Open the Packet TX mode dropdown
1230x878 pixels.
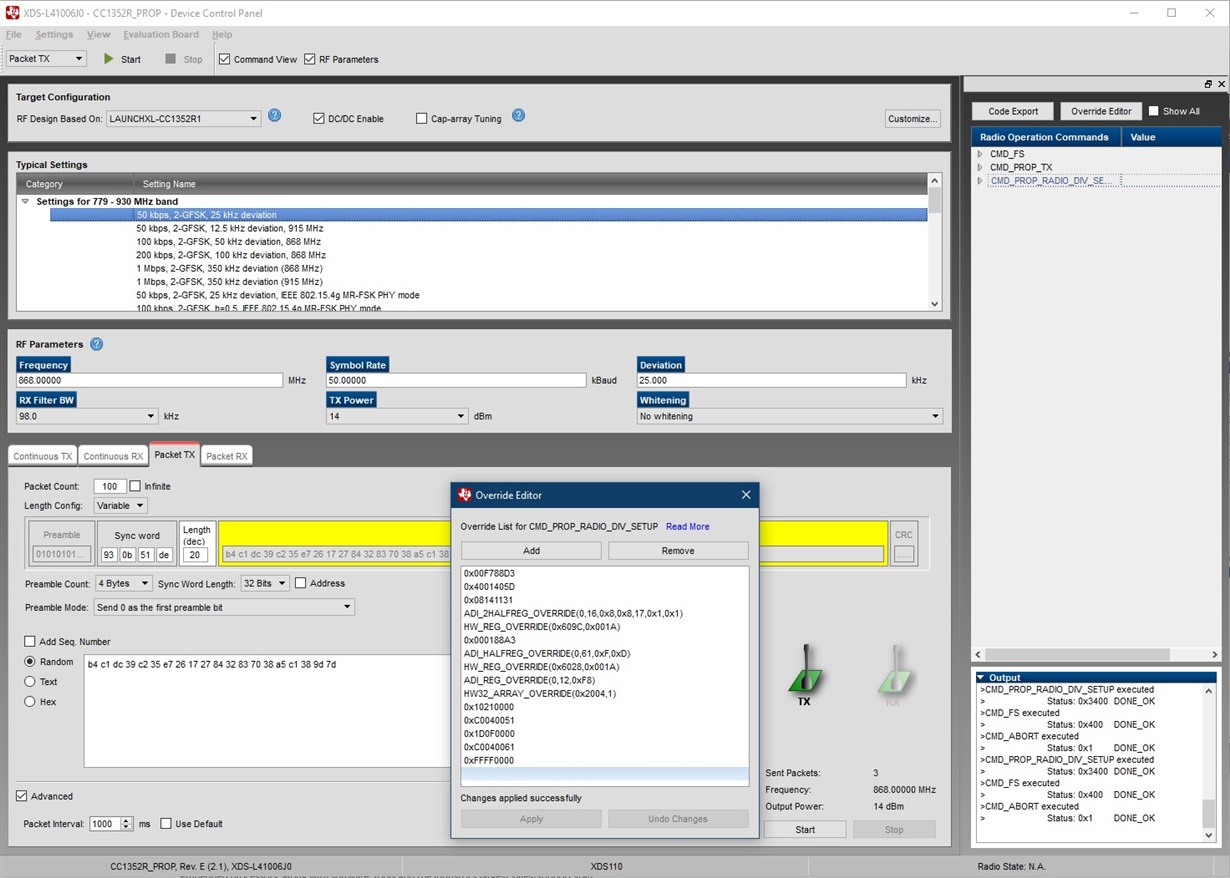[46, 59]
